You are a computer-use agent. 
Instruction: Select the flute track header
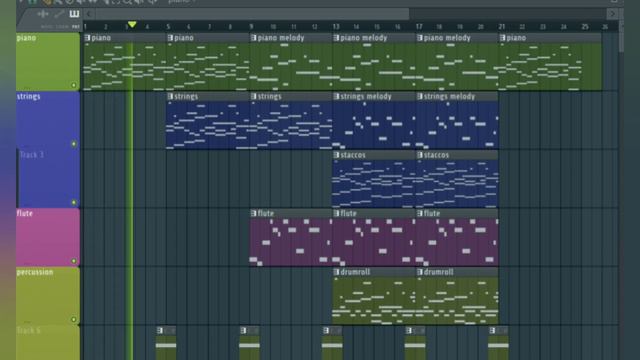click(48, 238)
